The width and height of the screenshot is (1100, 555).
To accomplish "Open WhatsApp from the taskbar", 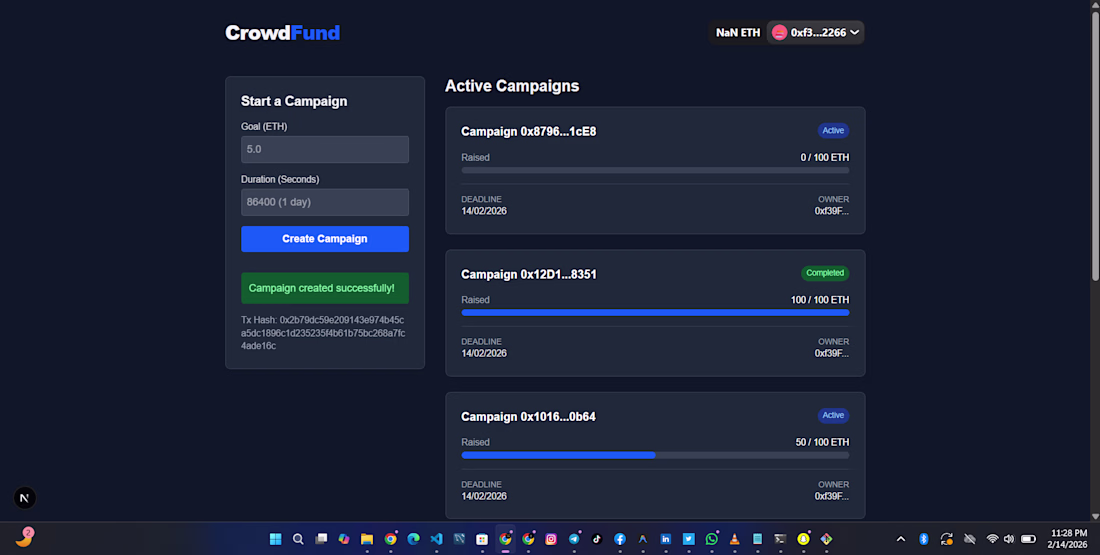I will pyautogui.click(x=711, y=539).
